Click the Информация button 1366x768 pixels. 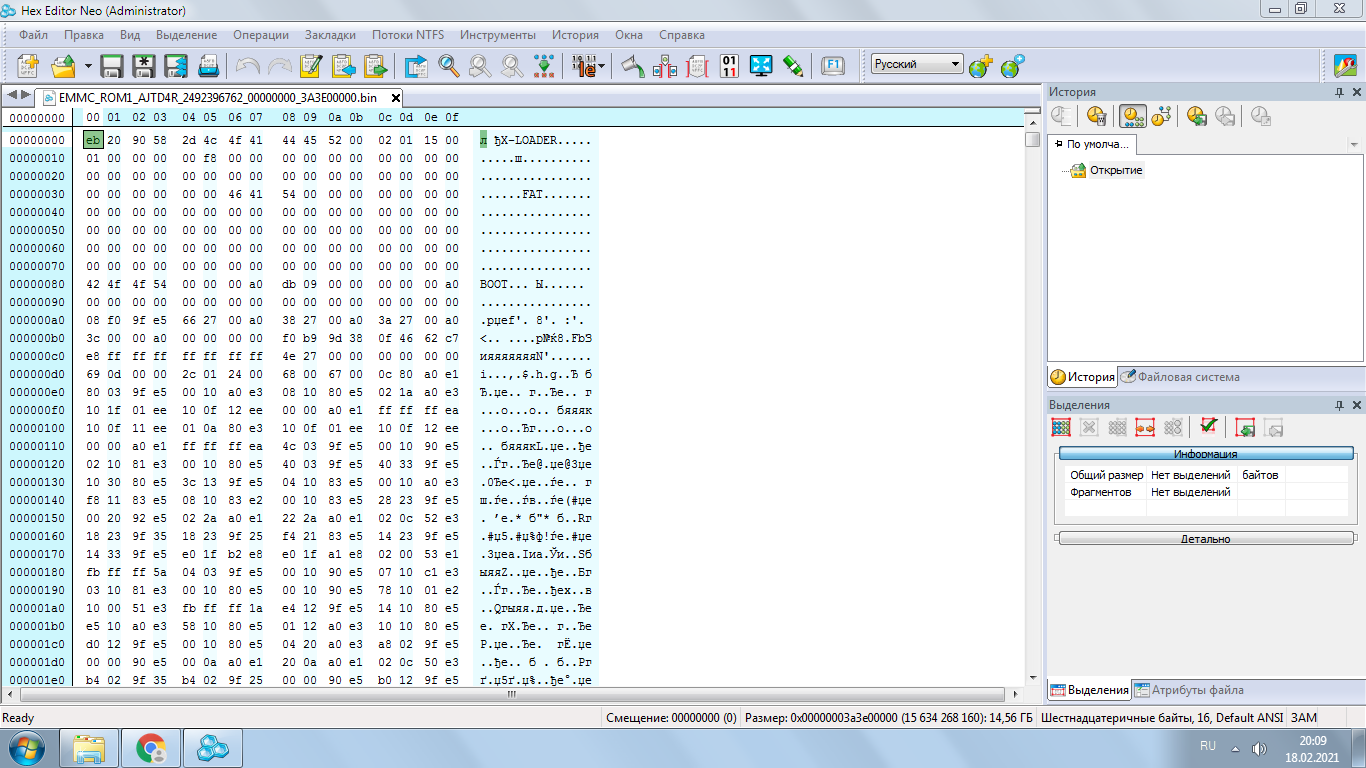tap(1205, 454)
